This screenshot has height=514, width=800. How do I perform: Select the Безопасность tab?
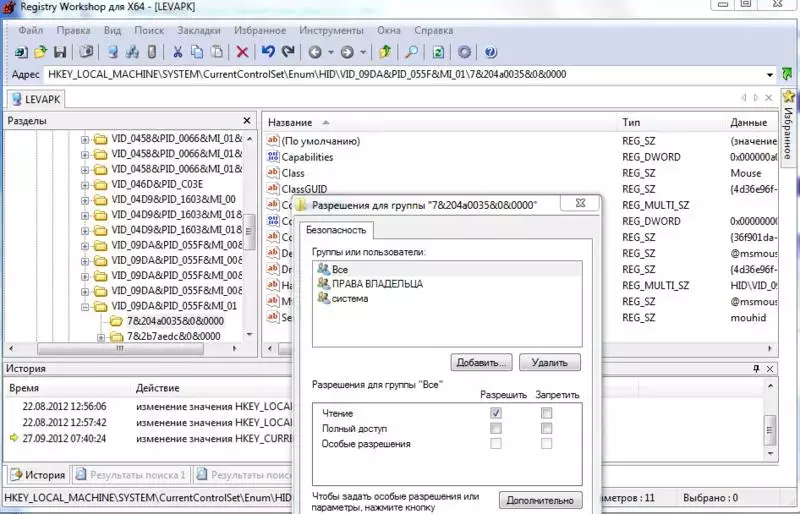336,230
